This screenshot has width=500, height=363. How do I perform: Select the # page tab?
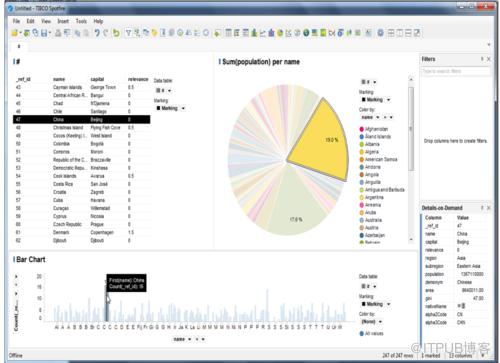click(19, 47)
